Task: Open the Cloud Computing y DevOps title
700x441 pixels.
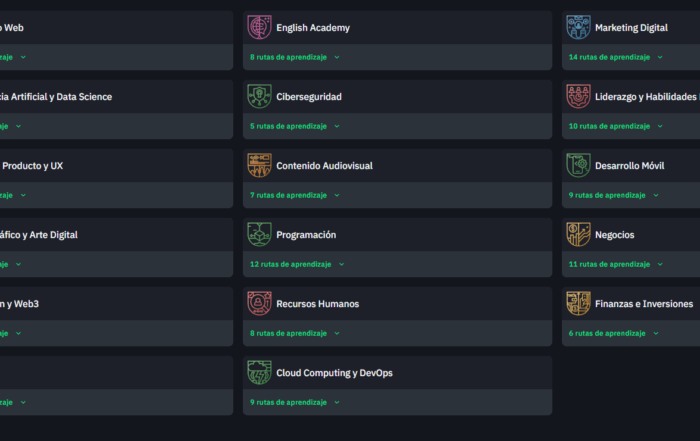Action: 334,373
